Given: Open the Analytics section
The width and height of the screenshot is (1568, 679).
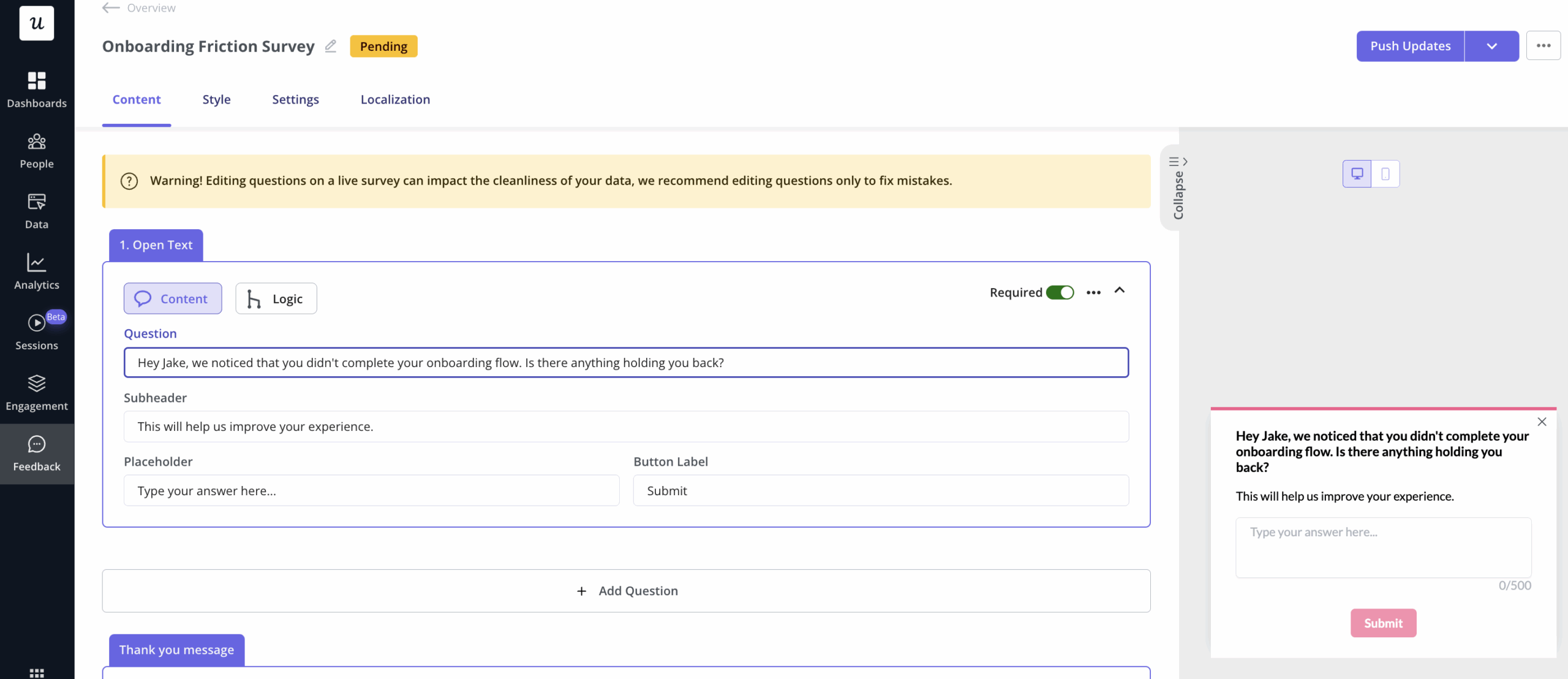Looking at the screenshot, I should point(37,272).
